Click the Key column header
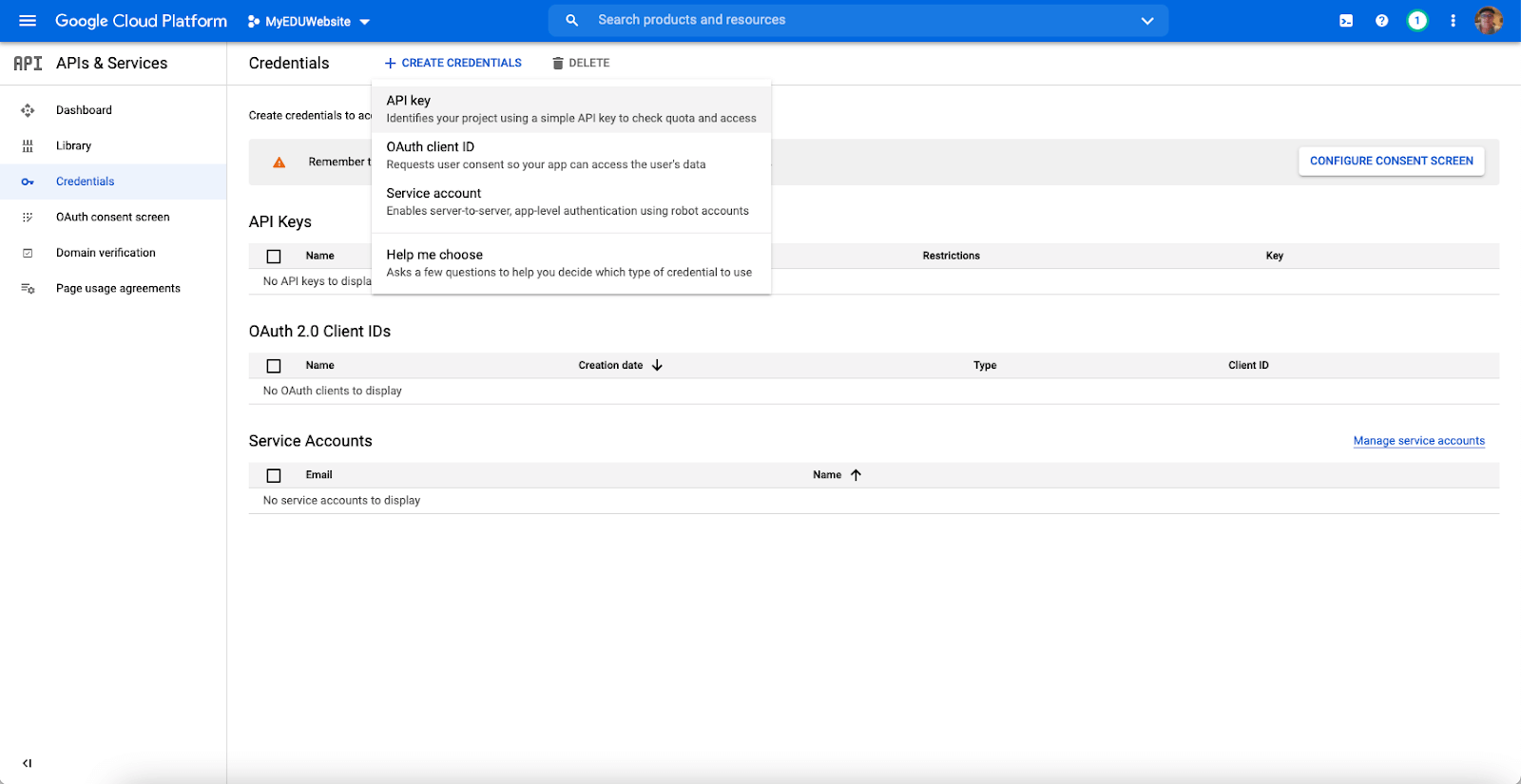This screenshot has width=1521, height=784. point(1275,256)
